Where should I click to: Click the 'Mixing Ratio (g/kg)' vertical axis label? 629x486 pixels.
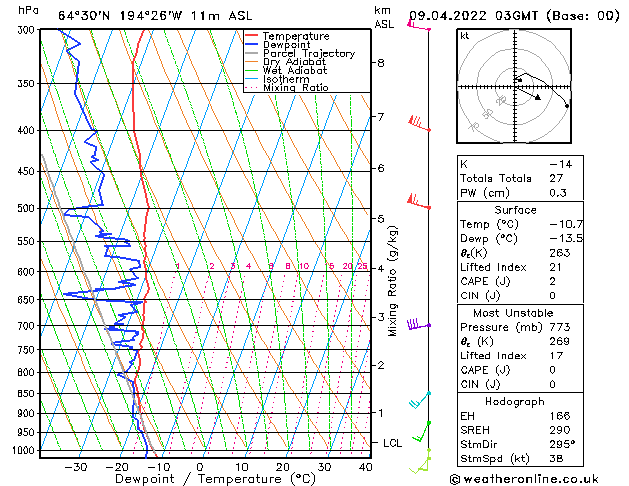[393, 281]
